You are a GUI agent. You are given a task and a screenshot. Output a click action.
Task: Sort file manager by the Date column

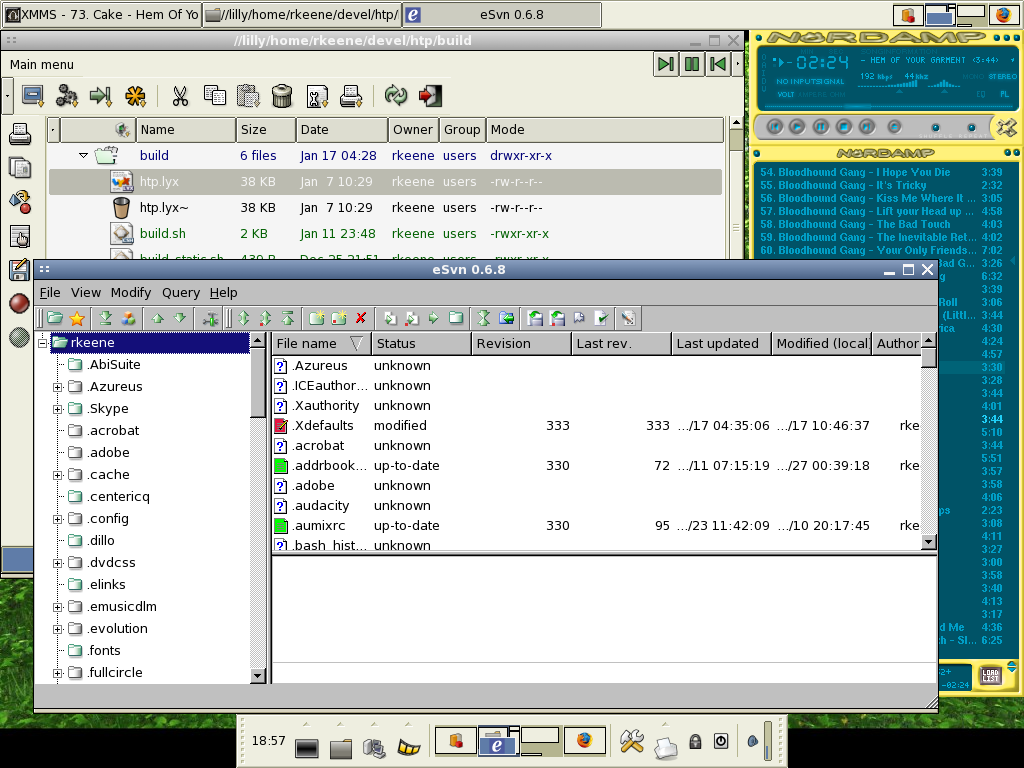(342, 129)
